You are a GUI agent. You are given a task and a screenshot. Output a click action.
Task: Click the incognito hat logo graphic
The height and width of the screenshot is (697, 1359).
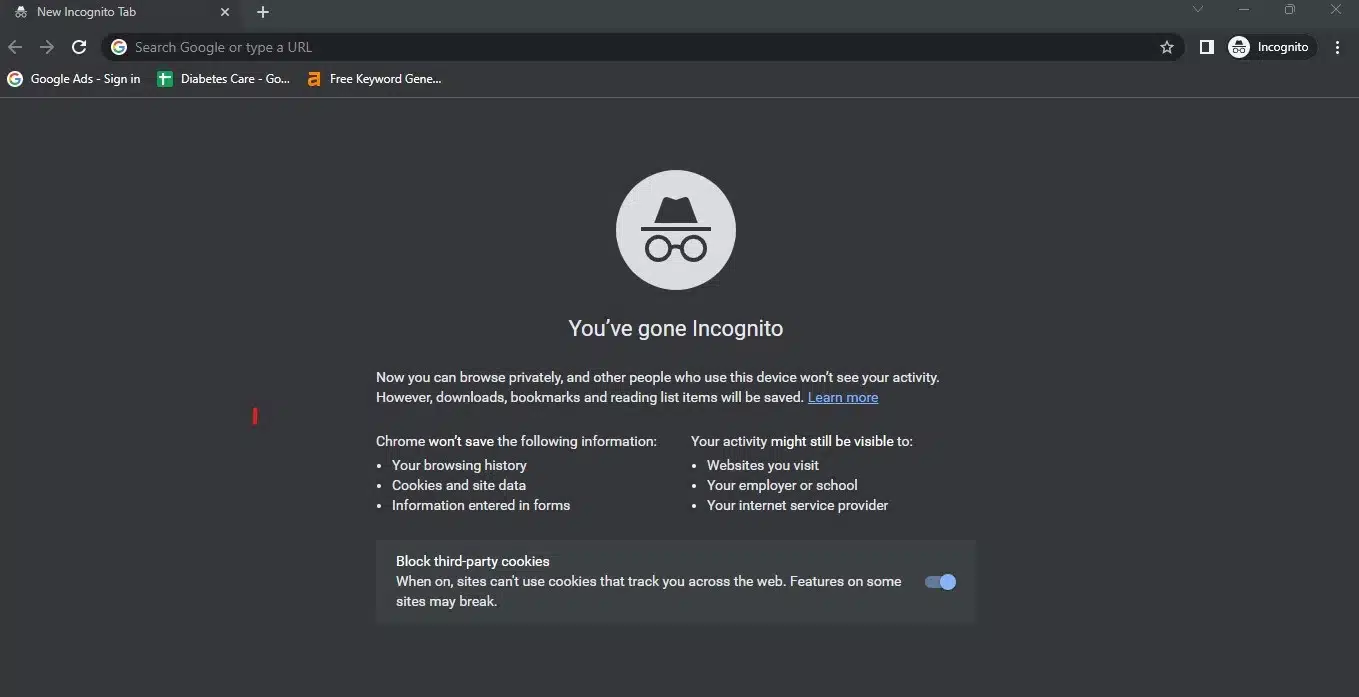pos(675,229)
